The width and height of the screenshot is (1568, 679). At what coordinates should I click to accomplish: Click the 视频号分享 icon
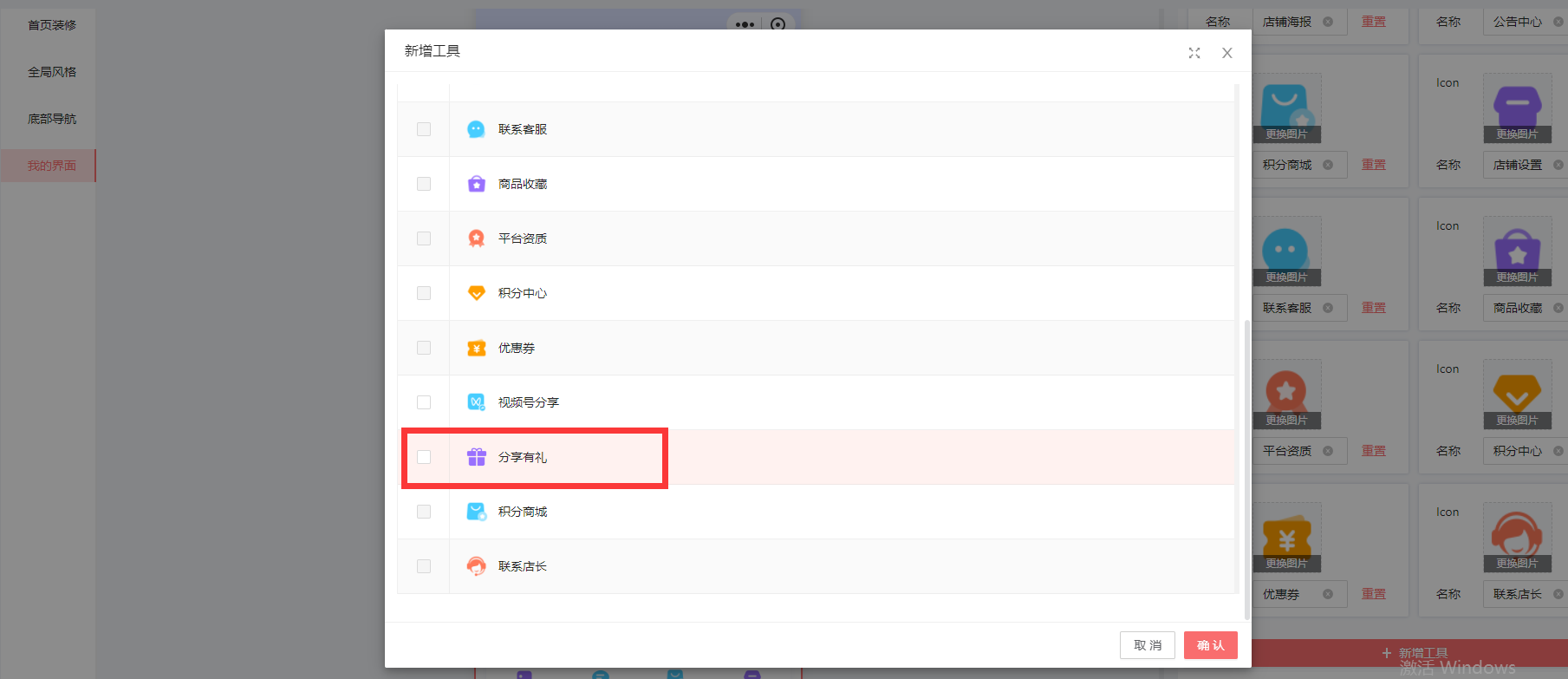(x=476, y=402)
